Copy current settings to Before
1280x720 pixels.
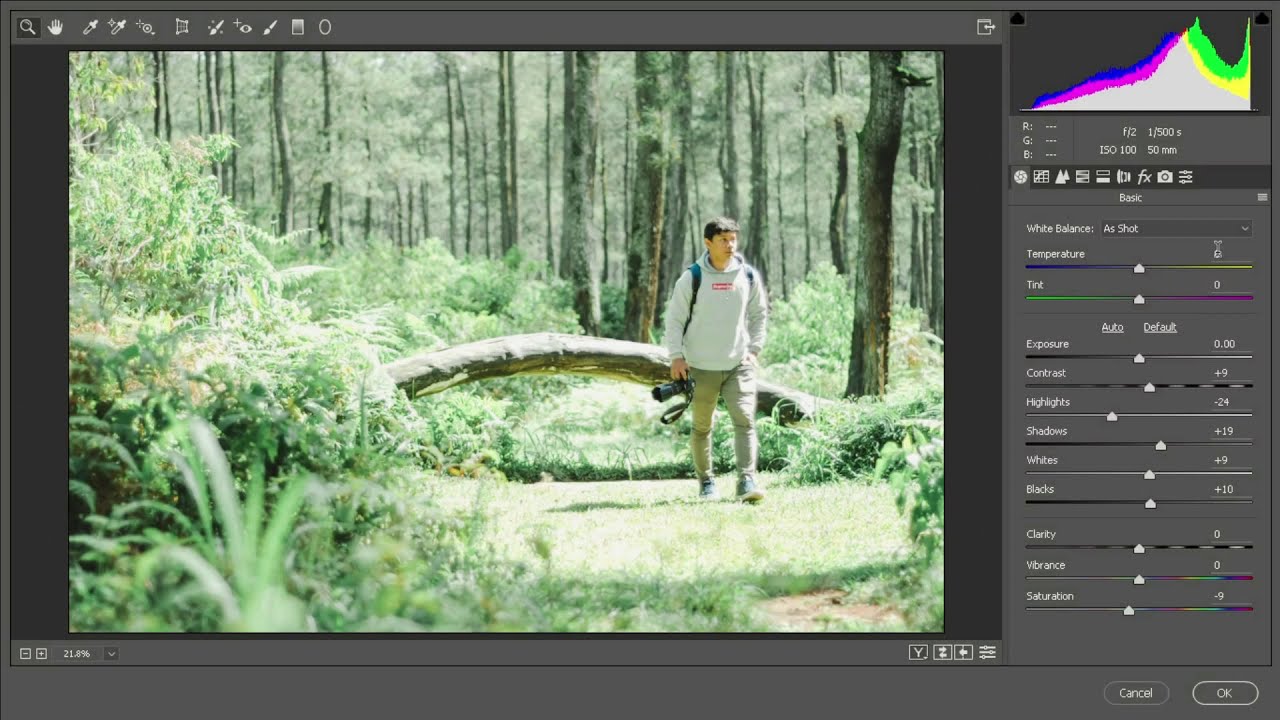tap(964, 653)
